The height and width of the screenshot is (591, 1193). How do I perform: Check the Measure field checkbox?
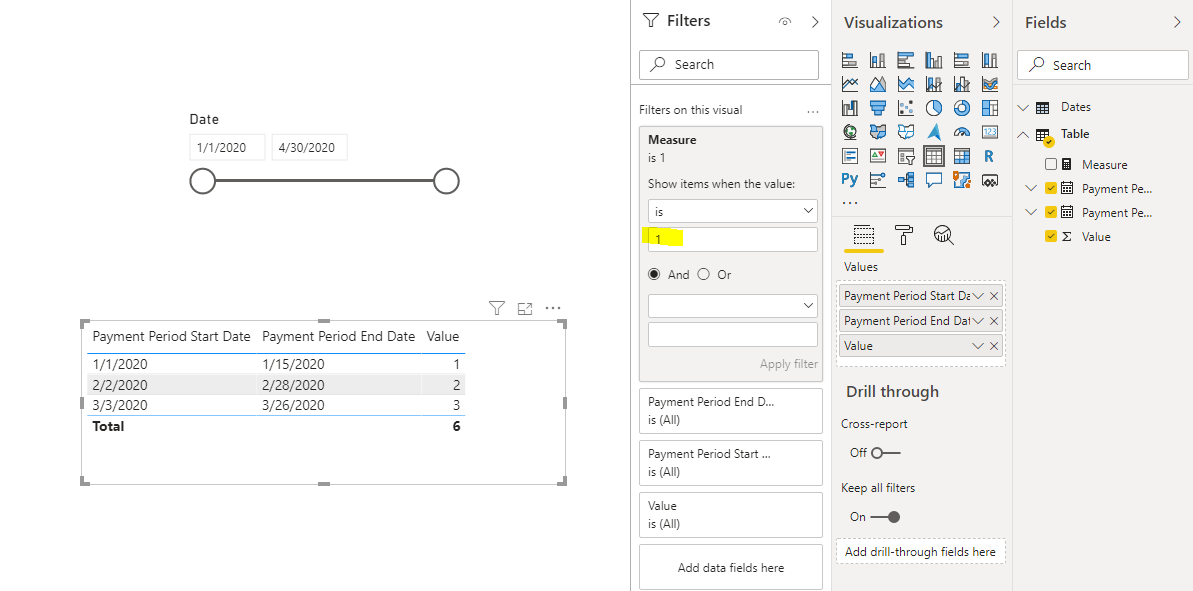click(1051, 164)
